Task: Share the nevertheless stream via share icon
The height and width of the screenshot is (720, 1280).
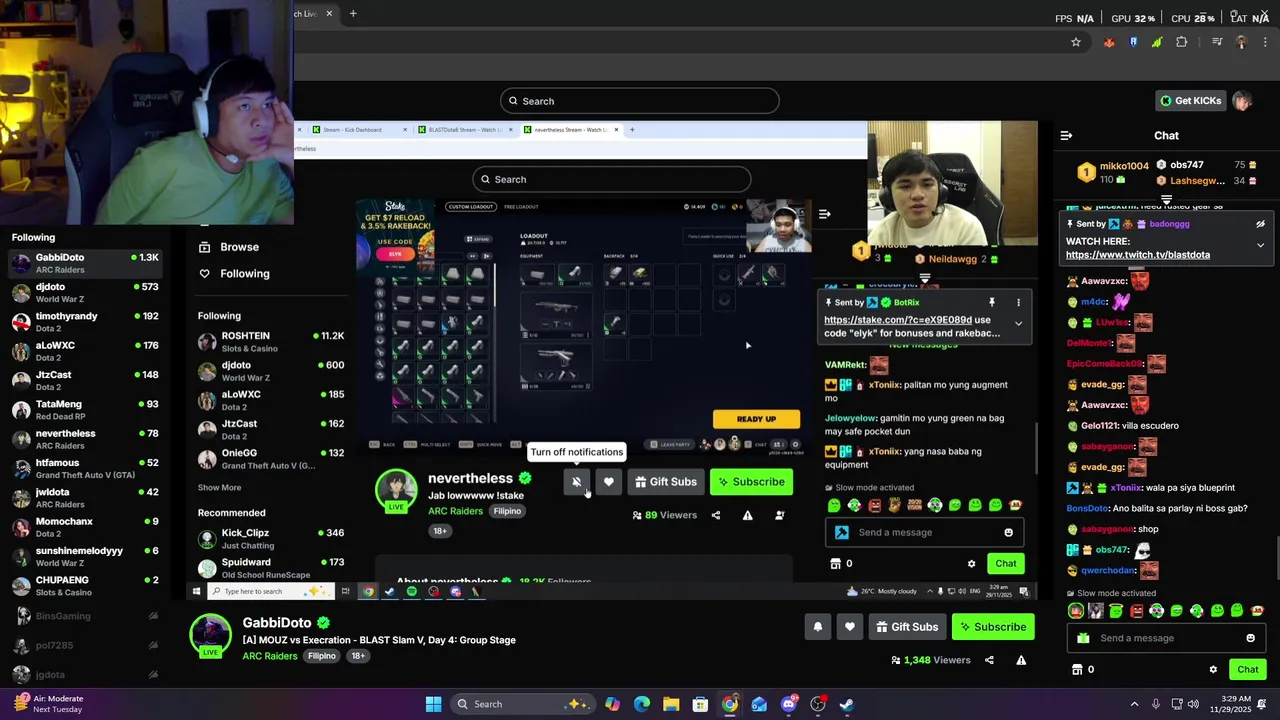Action: tap(716, 515)
